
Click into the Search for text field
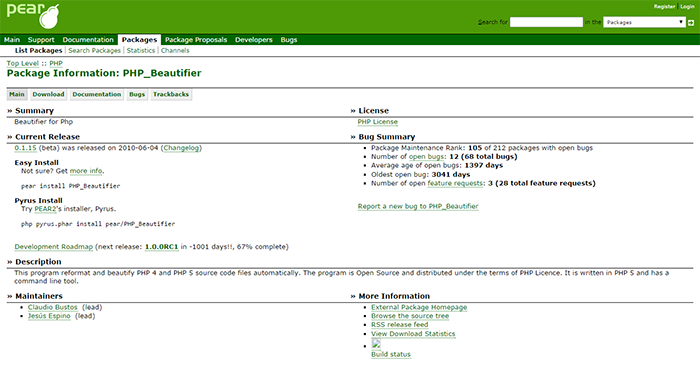546,22
